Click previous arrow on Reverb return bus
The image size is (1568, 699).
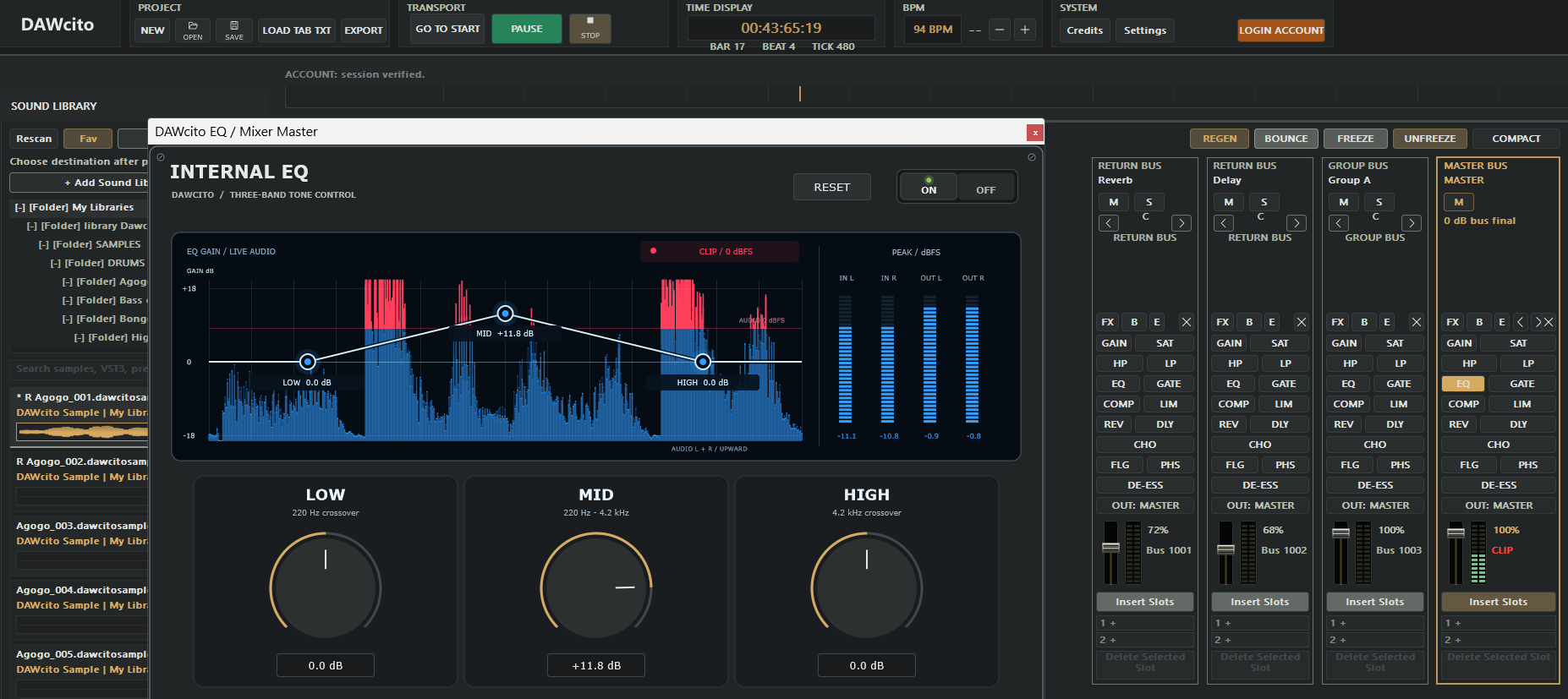1109,223
